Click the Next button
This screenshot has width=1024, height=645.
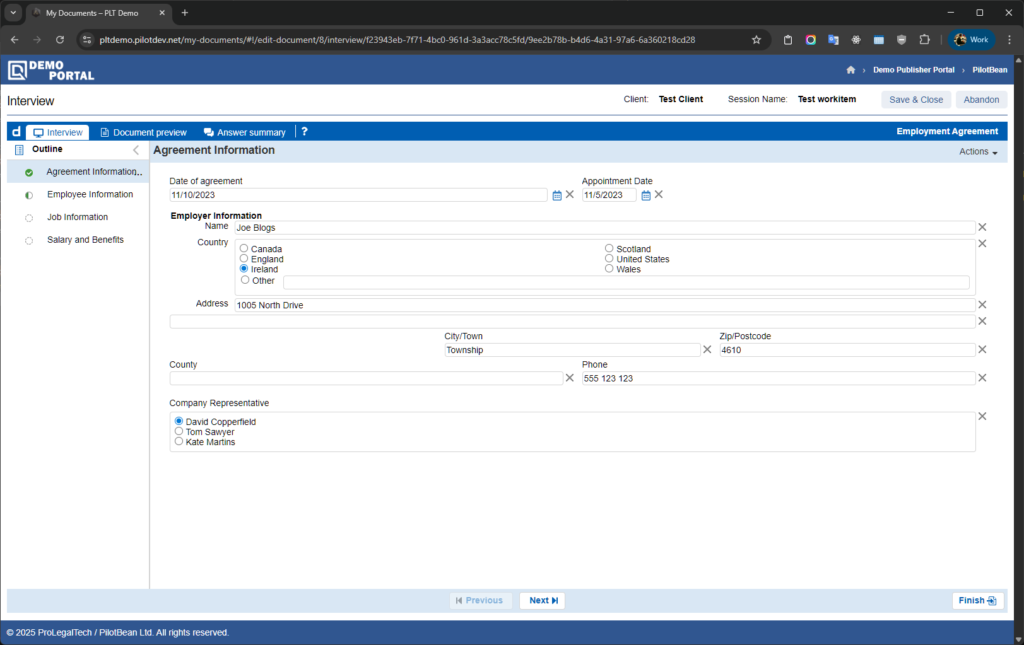click(542, 601)
